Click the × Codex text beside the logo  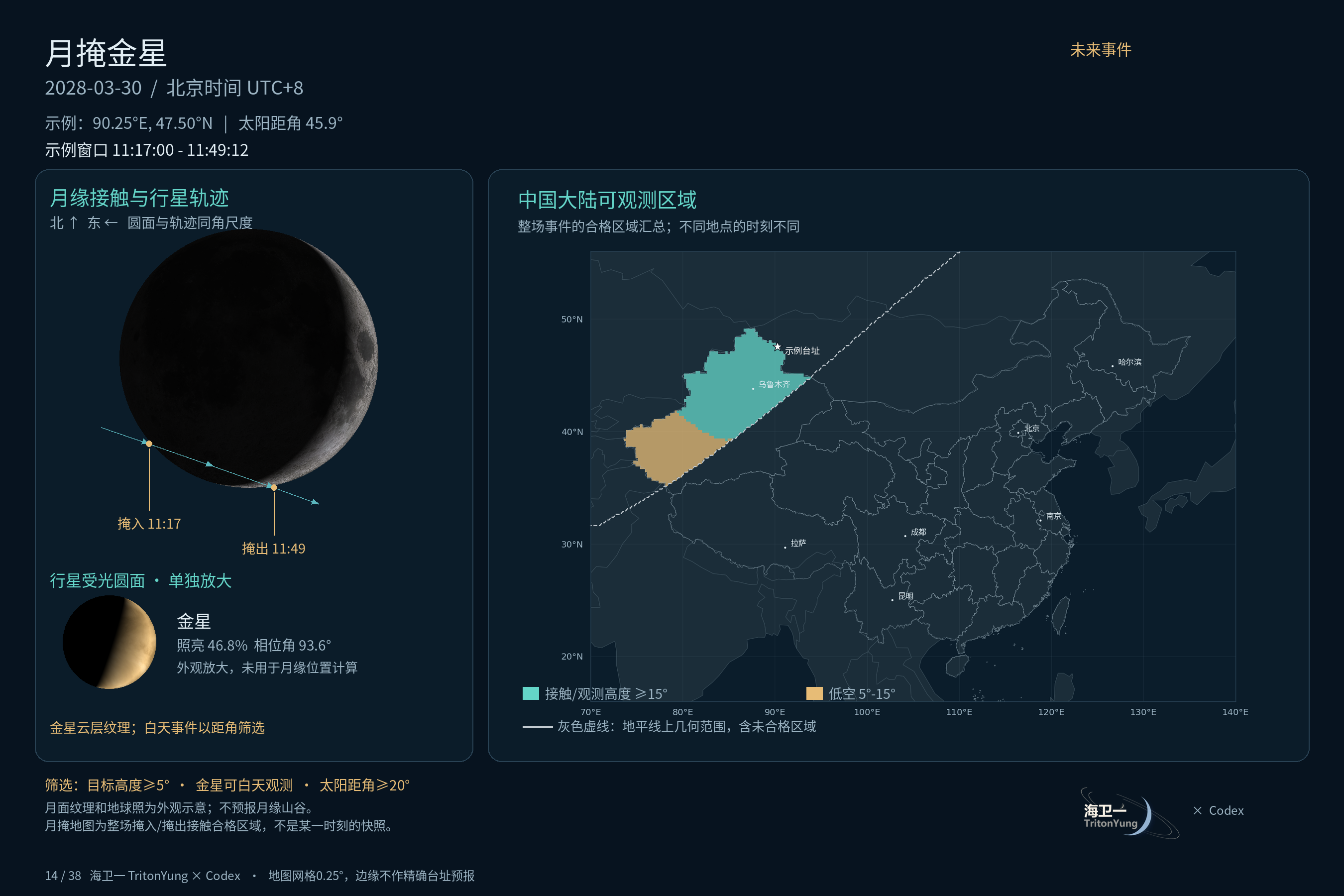click(1218, 810)
